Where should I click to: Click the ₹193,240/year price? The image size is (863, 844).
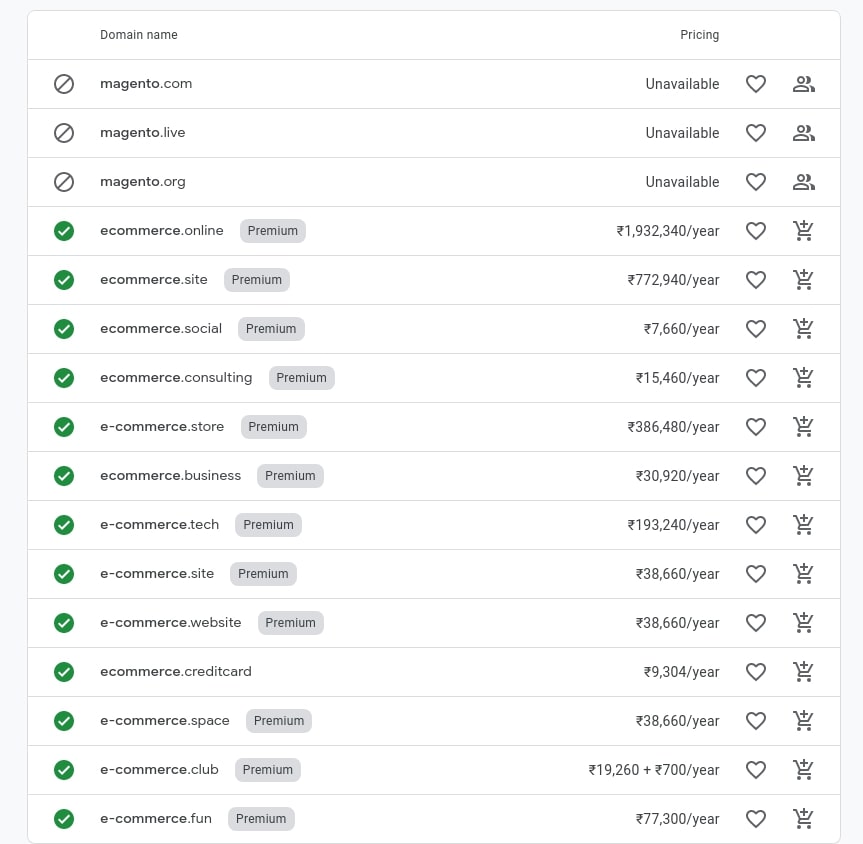tap(673, 525)
